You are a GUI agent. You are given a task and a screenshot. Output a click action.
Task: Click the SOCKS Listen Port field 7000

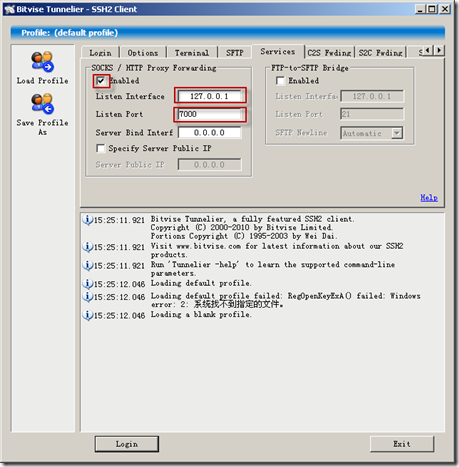209,114
